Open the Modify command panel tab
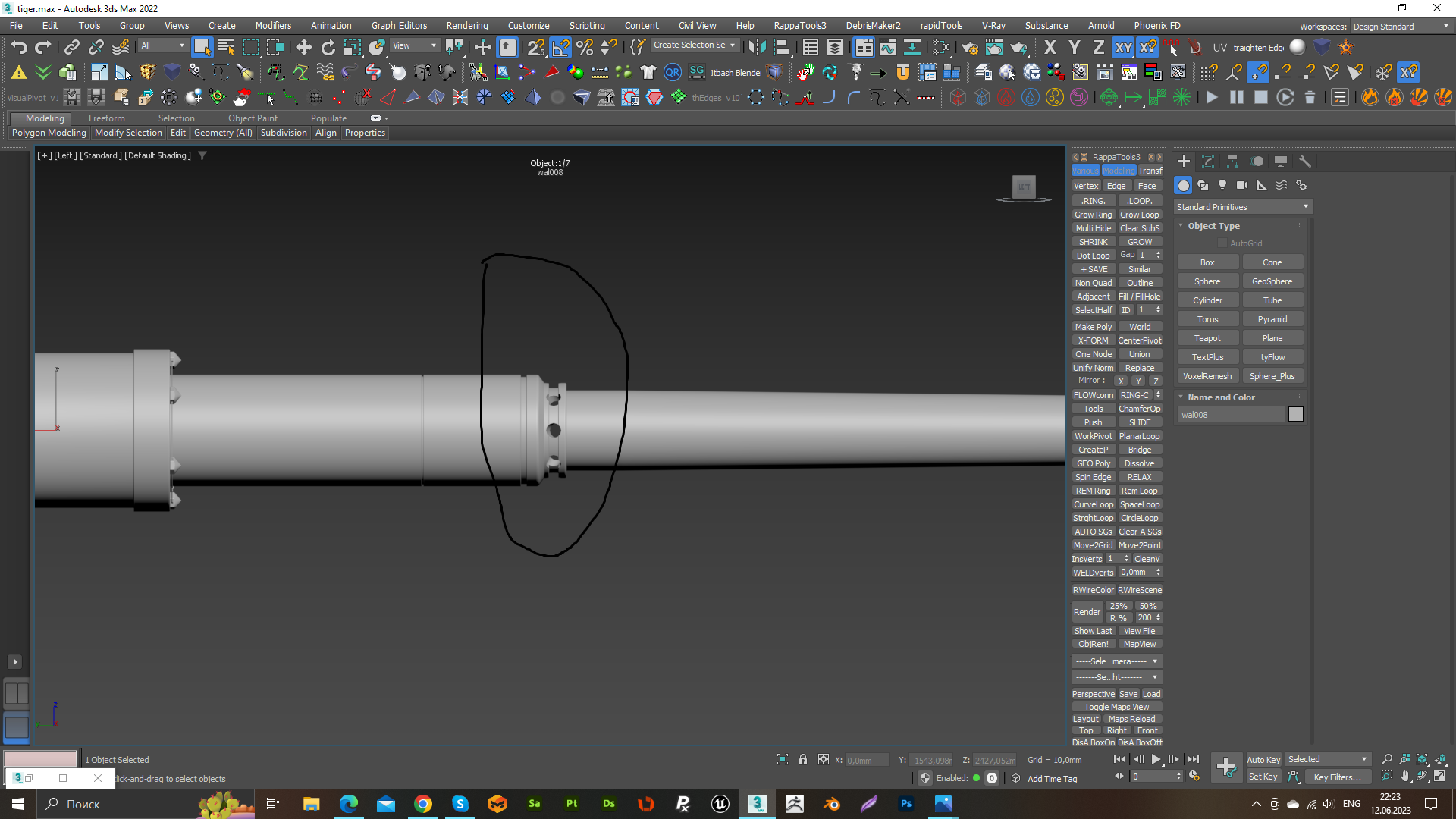This screenshot has height=819, width=1456. click(x=1208, y=162)
